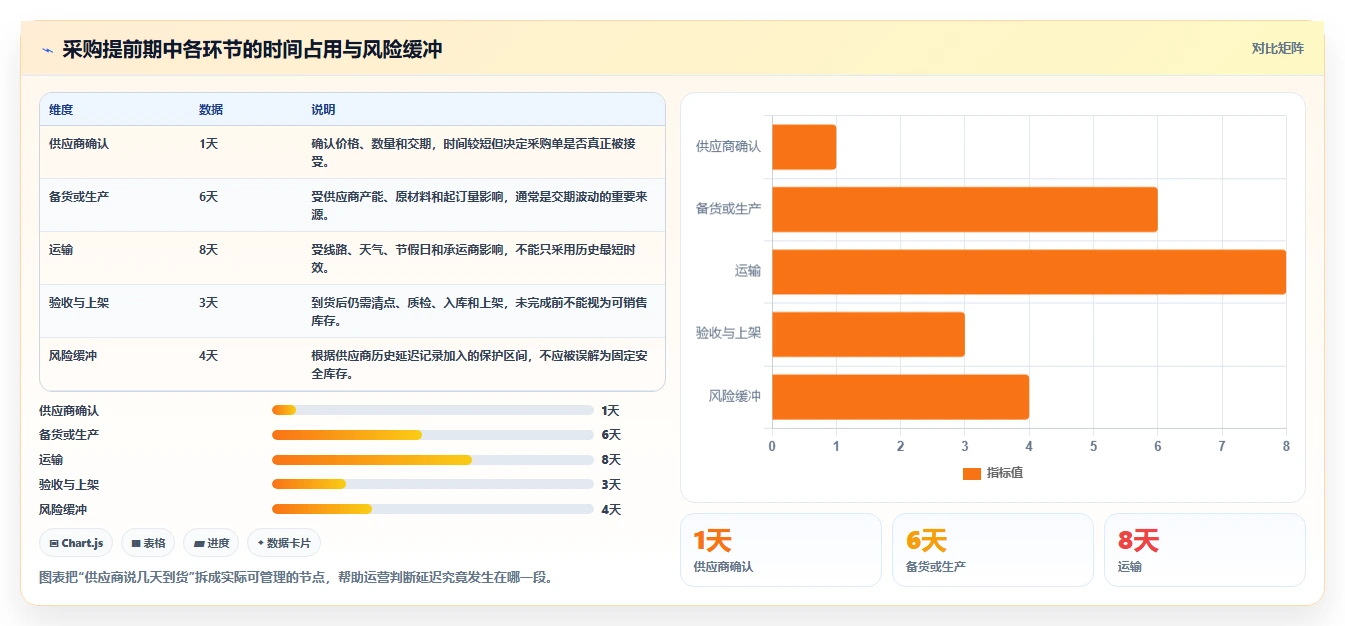The width and height of the screenshot is (1345, 626).
Task: Click the 备货或生产 bar in chart
Action: [965, 209]
